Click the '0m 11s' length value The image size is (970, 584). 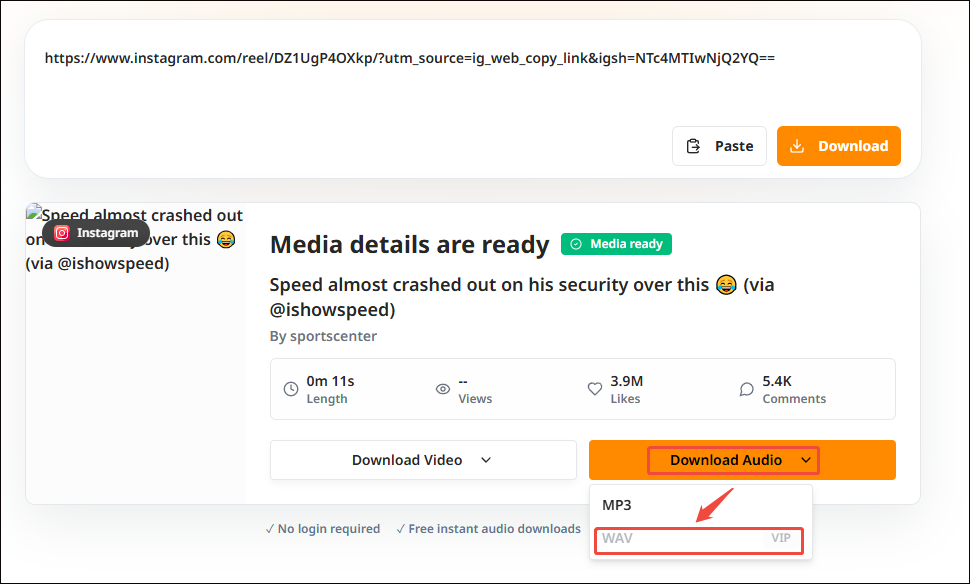[330, 381]
